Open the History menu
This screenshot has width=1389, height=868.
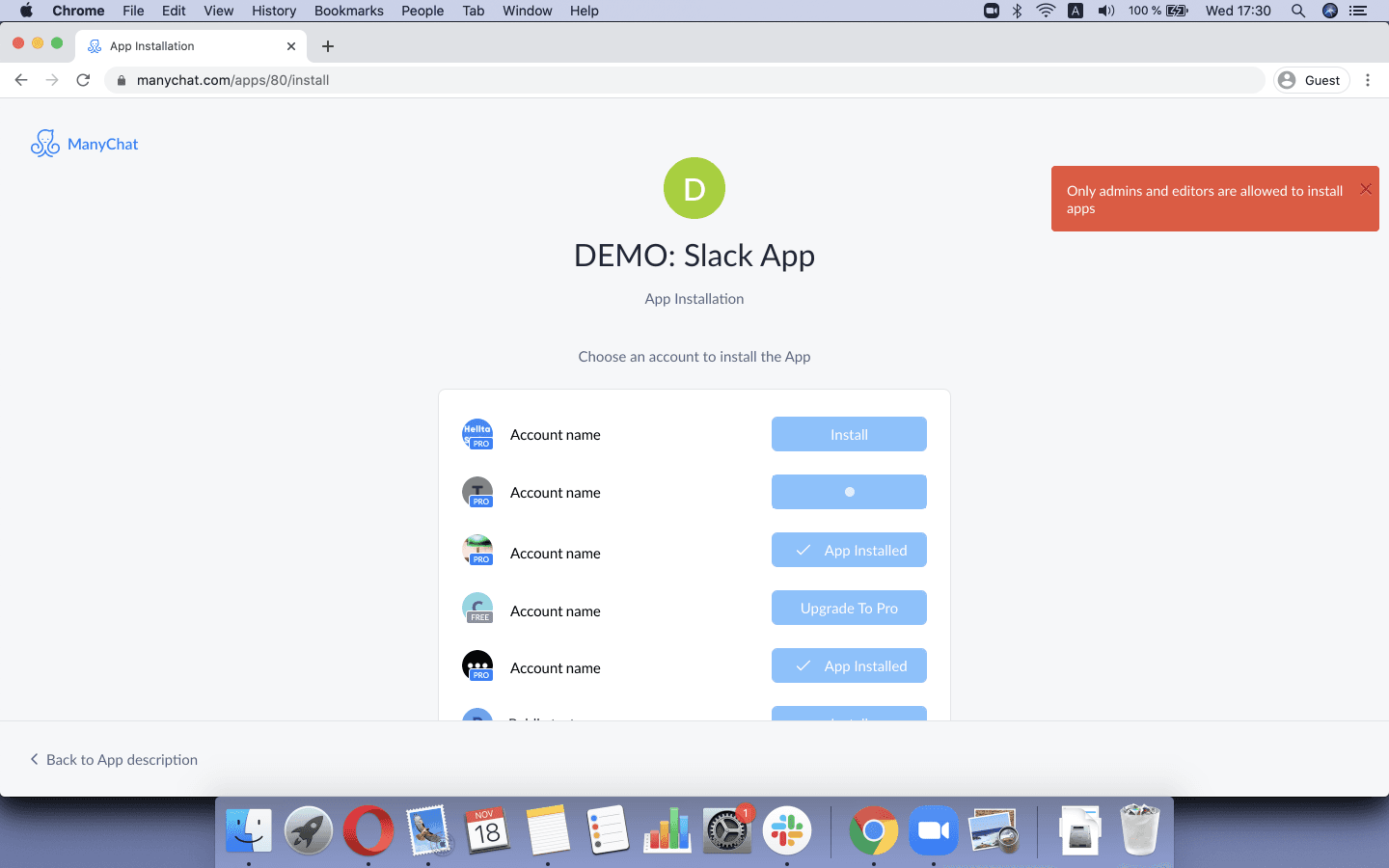[x=274, y=11]
